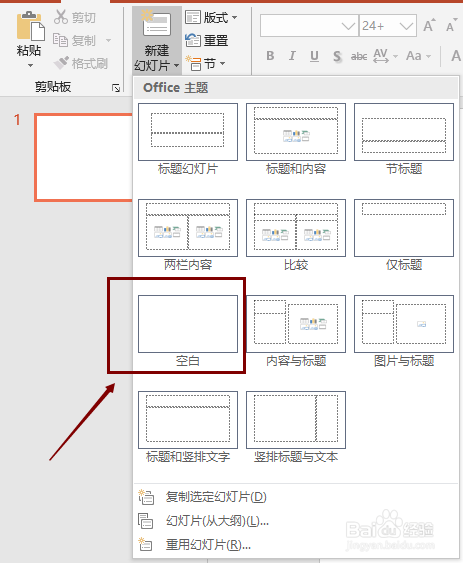Expand the Copy dropdown arrow
Image resolution: width=463 pixels, height=563 pixels.
(108, 40)
